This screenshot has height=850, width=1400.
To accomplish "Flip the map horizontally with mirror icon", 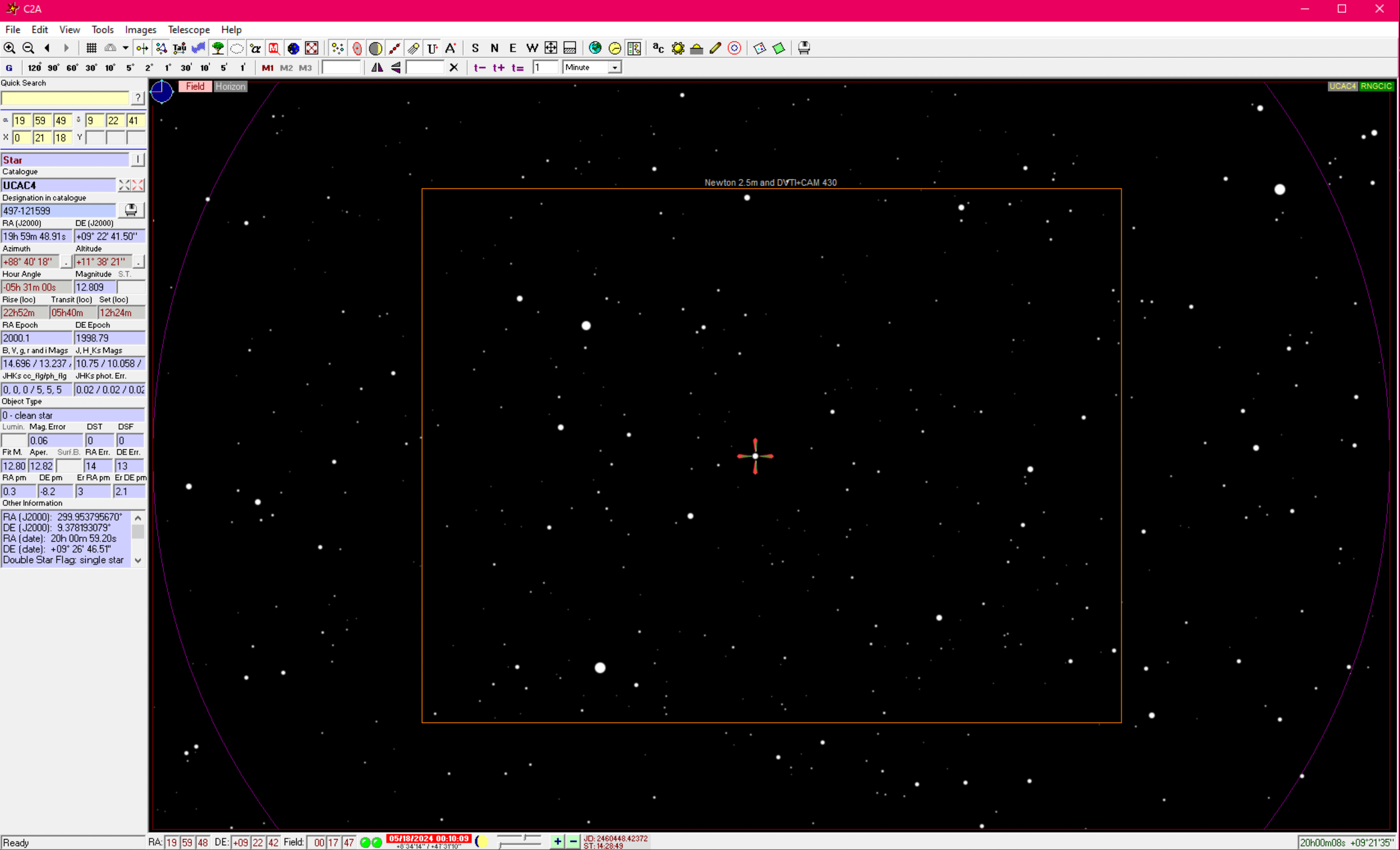I will coord(377,68).
